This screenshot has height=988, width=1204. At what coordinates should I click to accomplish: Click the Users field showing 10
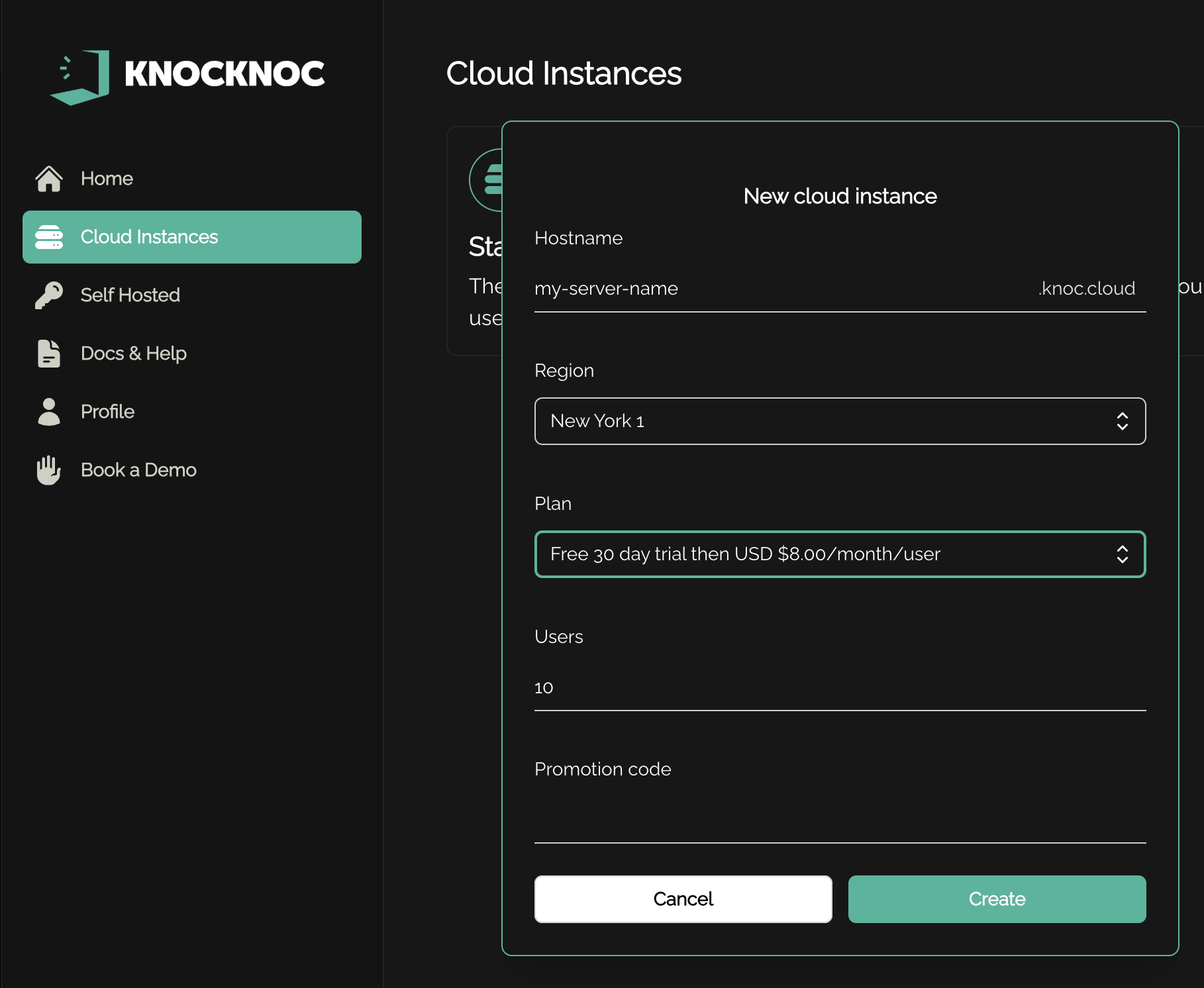[x=840, y=687]
